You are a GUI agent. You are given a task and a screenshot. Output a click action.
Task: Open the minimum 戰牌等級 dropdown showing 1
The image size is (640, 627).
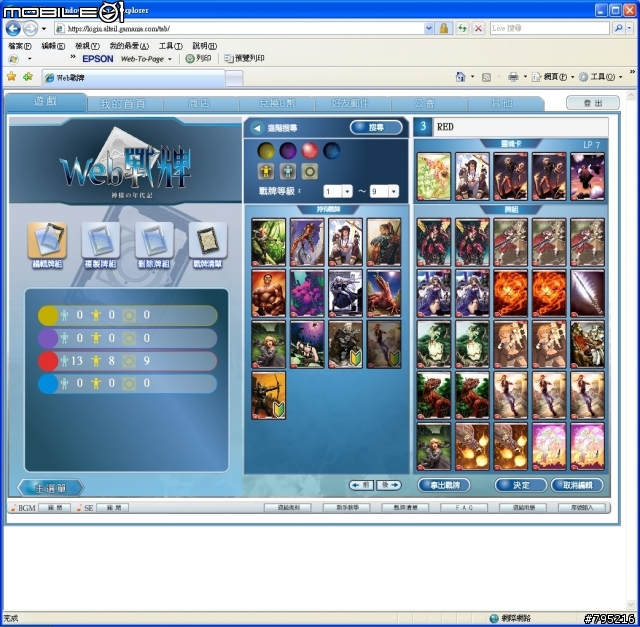(x=347, y=191)
